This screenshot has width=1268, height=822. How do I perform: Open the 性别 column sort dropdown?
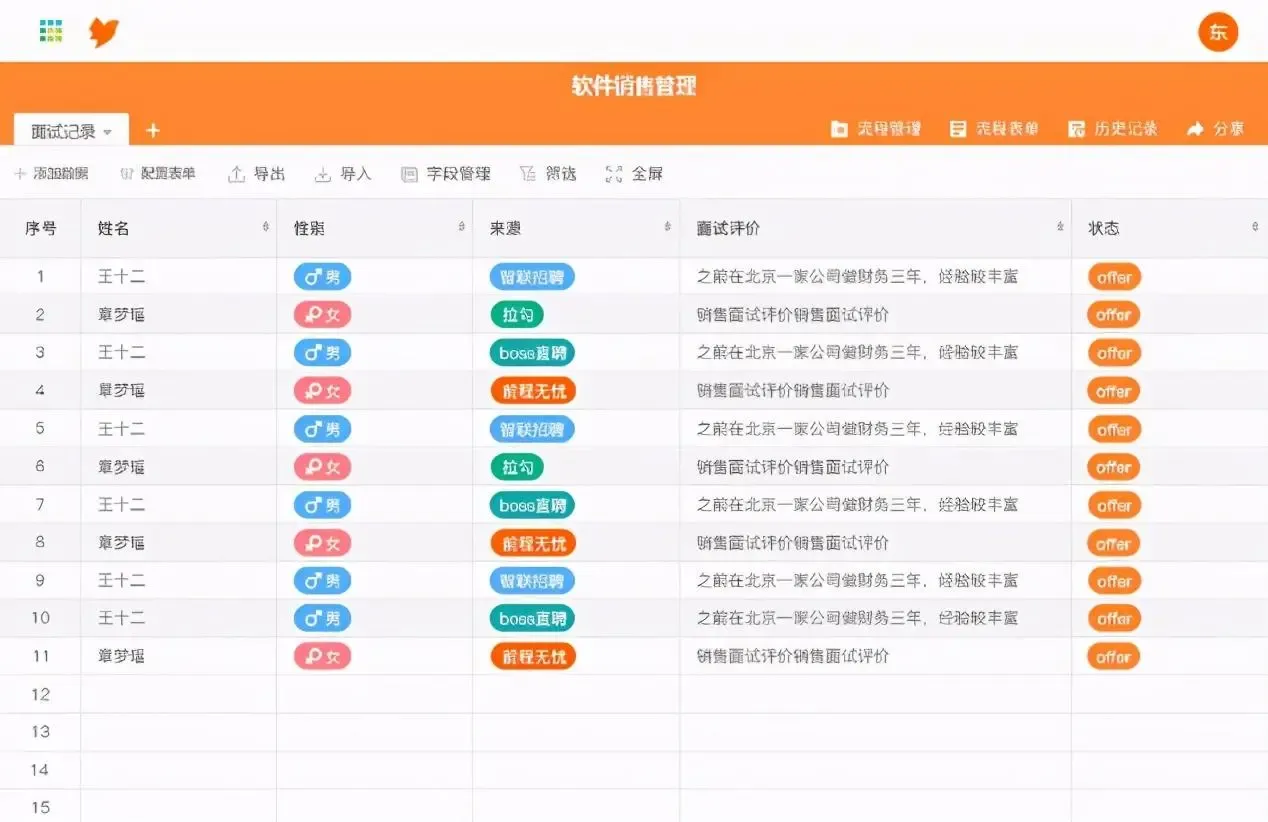pyautogui.click(x=461, y=227)
